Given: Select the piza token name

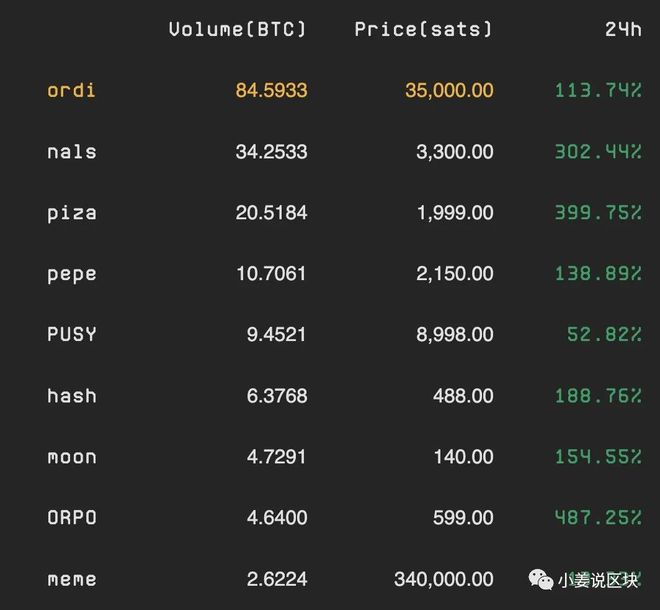Looking at the screenshot, I should click(x=72, y=213).
